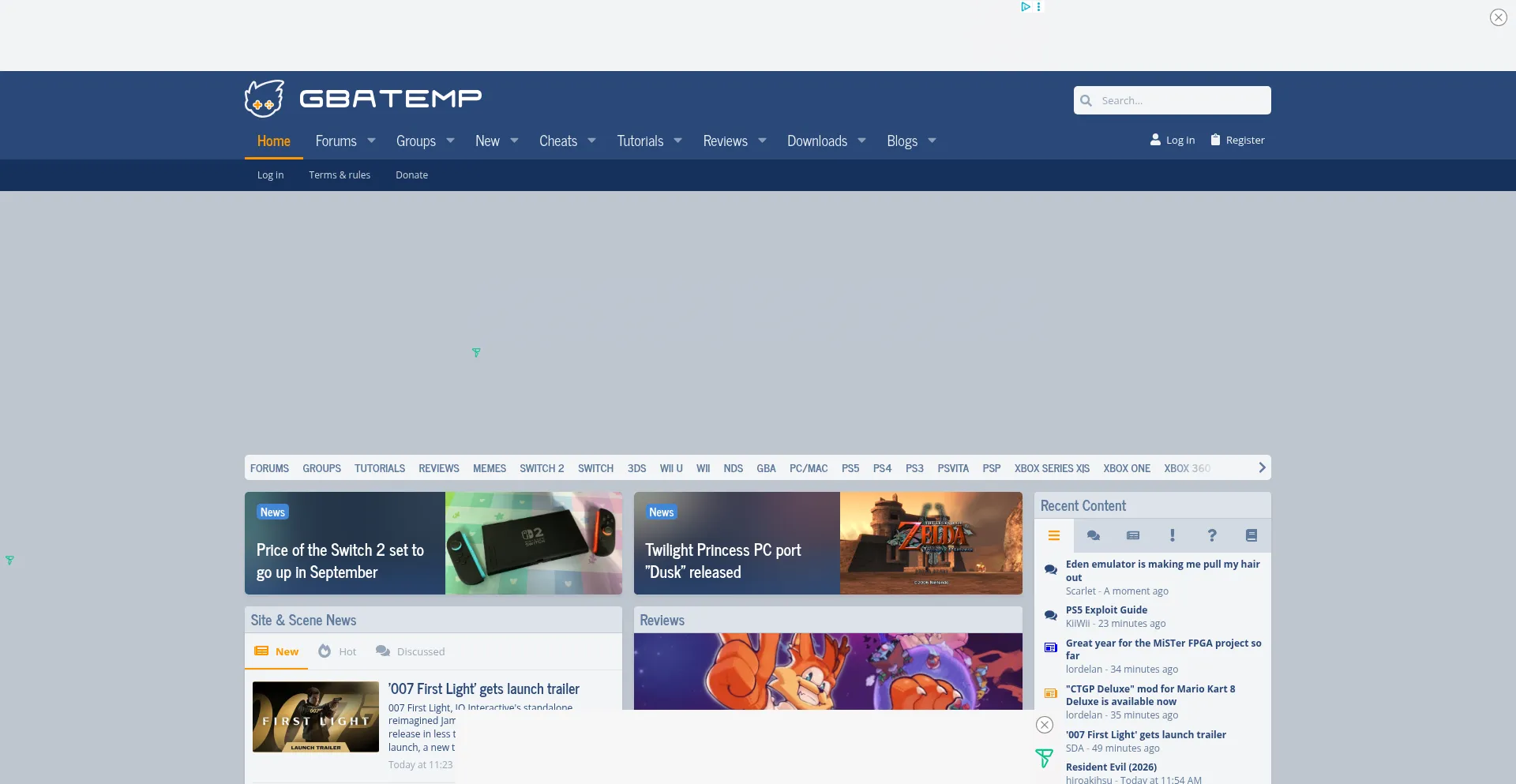1516x784 pixels.
Task: Open "Resident Evil (2026)" recent item
Action: click(x=1111, y=767)
